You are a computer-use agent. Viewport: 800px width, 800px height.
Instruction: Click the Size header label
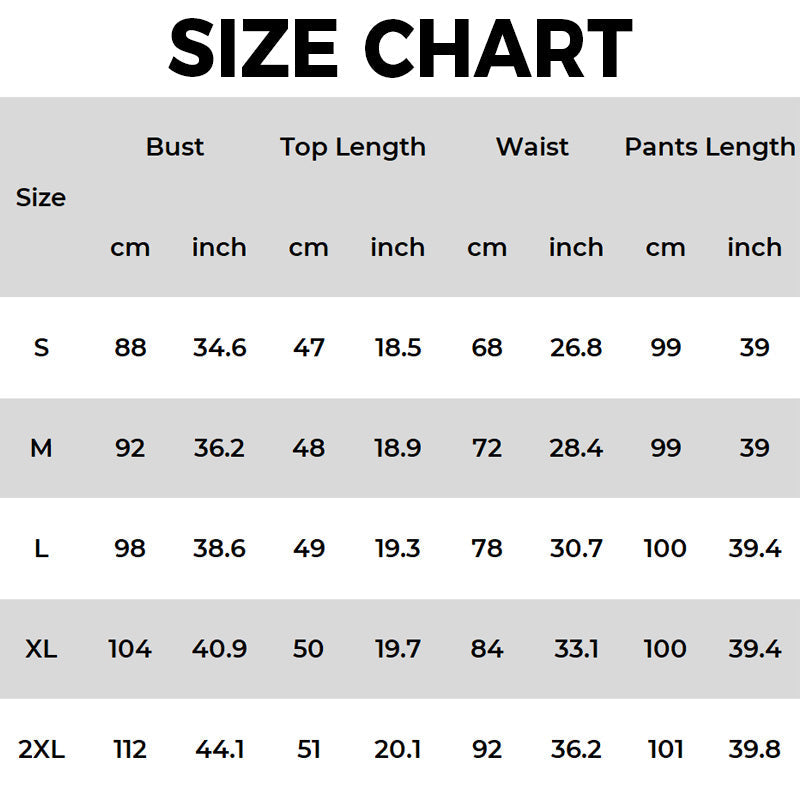point(41,198)
